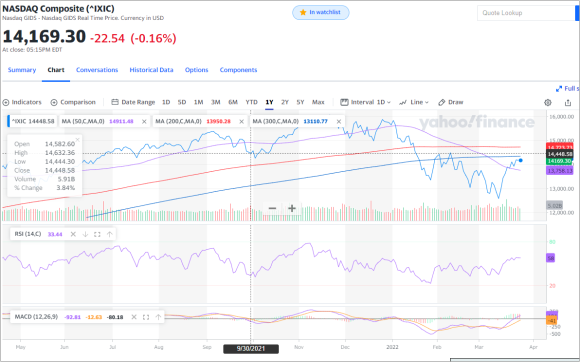
Task: Move the RSI panel down
Action: [85, 234]
